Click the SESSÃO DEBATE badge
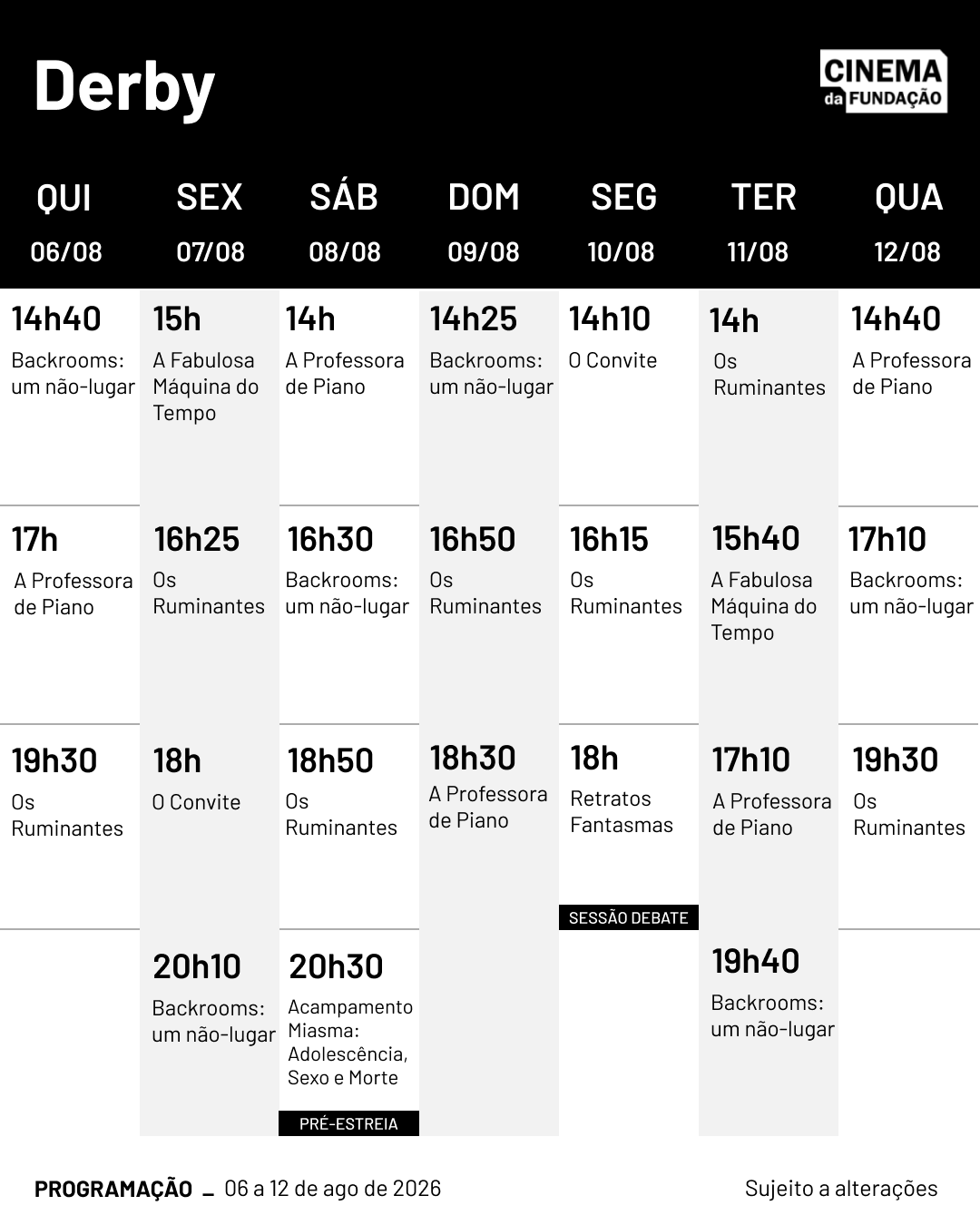This screenshot has height=1225, width=980. (x=628, y=917)
